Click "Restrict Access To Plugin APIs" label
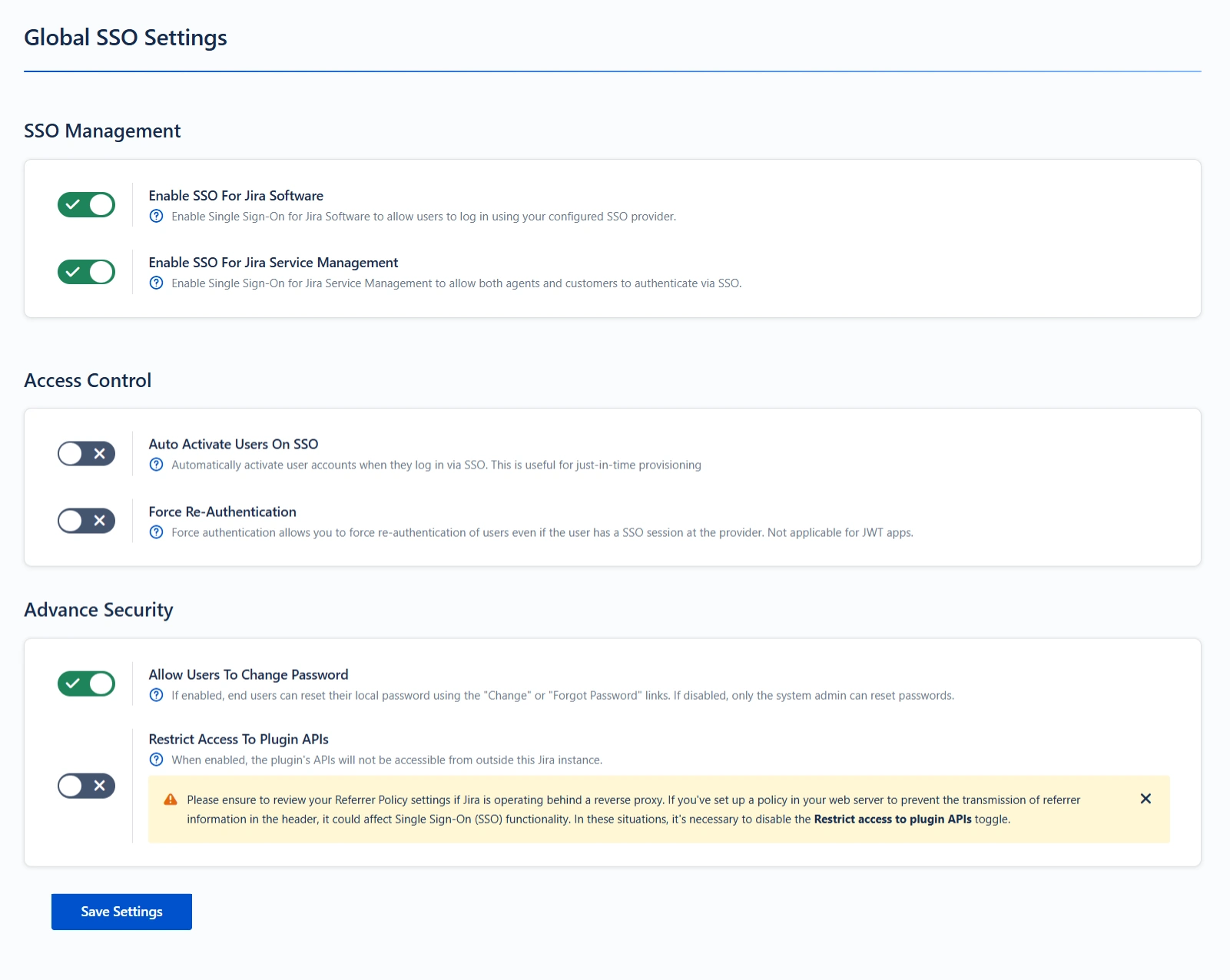This screenshot has width=1230, height=980. click(x=238, y=739)
